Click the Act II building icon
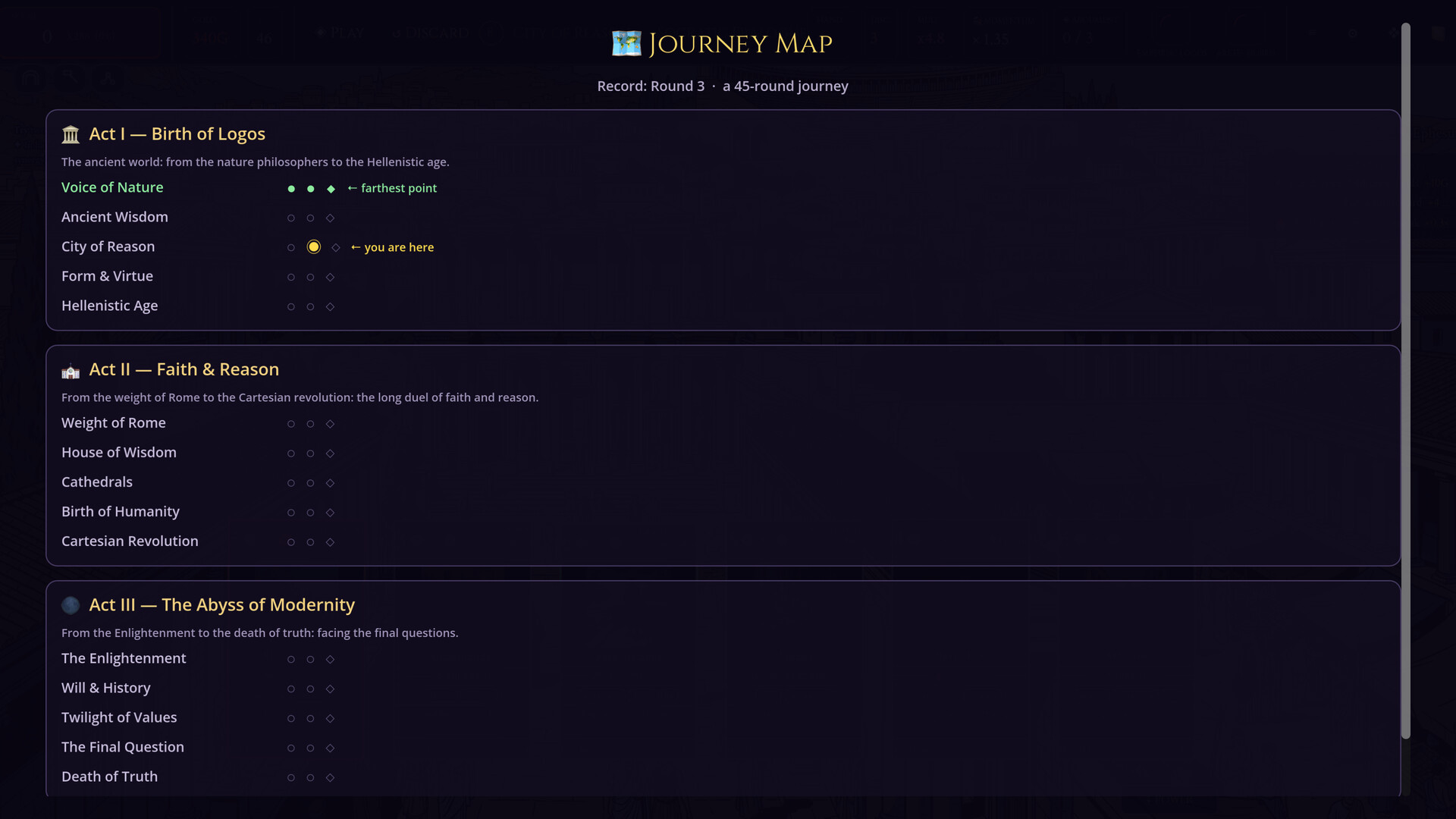Screen dimensions: 1456x819 (71, 371)
